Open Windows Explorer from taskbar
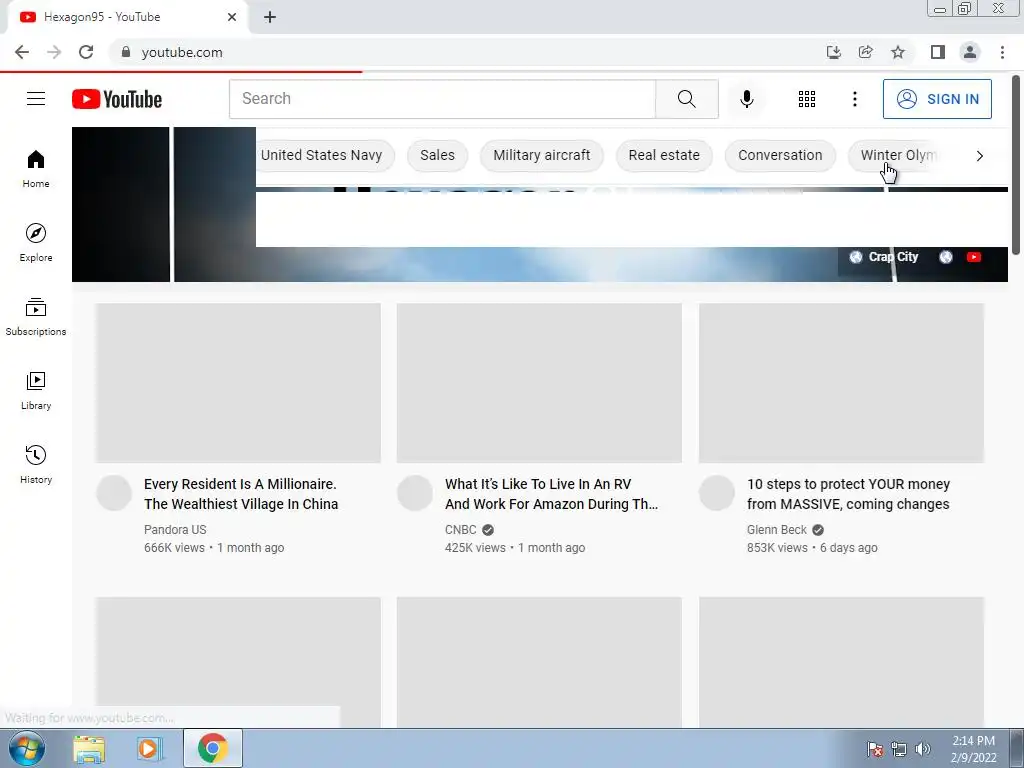1024x768 pixels. pyautogui.click(x=89, y=748)
